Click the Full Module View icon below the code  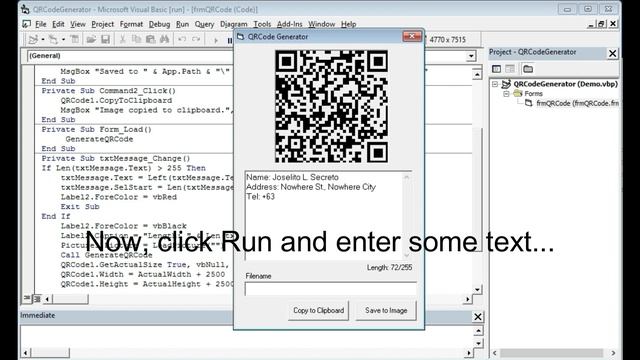point(37,299)
